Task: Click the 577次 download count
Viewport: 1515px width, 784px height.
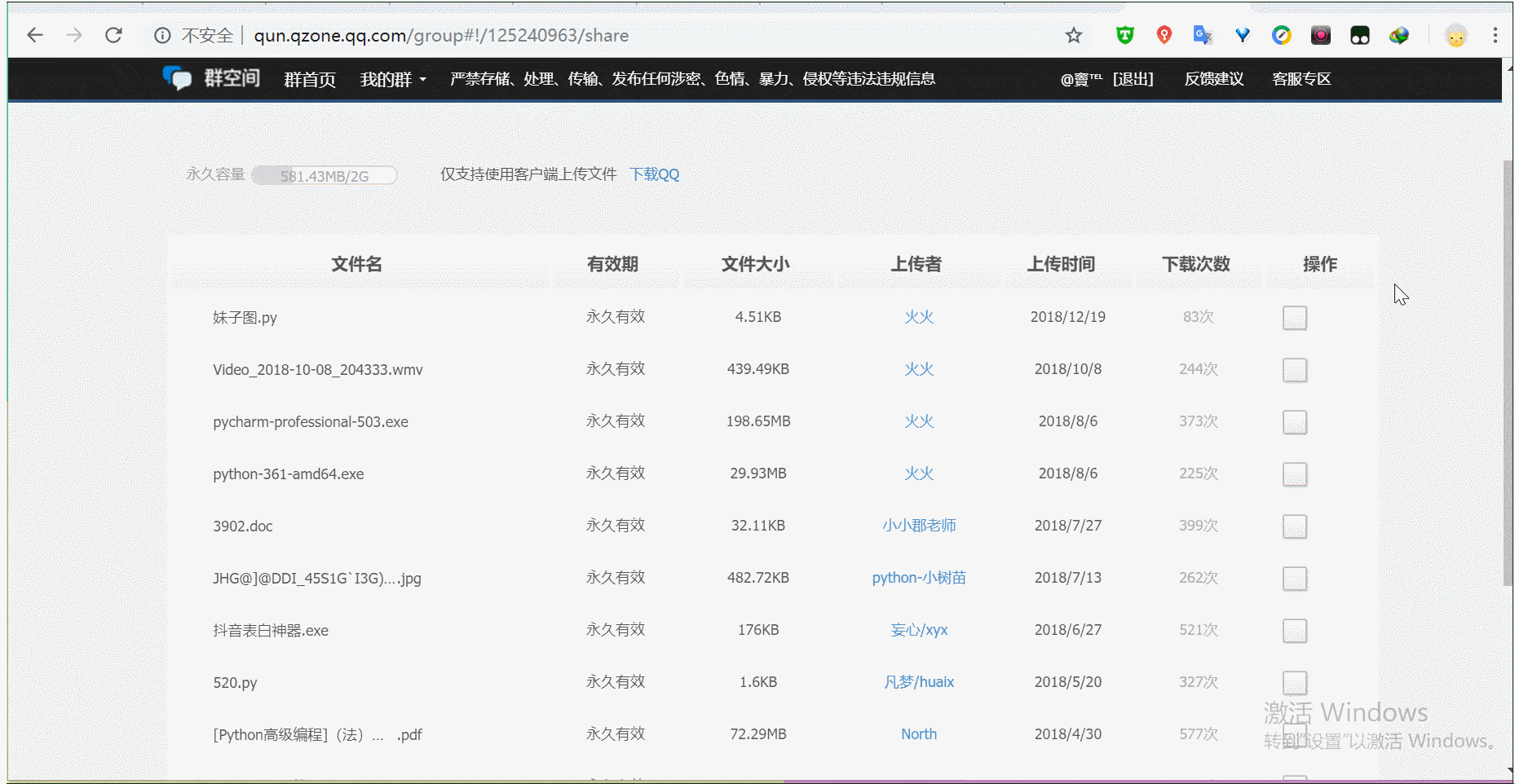Action: (1199, 734)
